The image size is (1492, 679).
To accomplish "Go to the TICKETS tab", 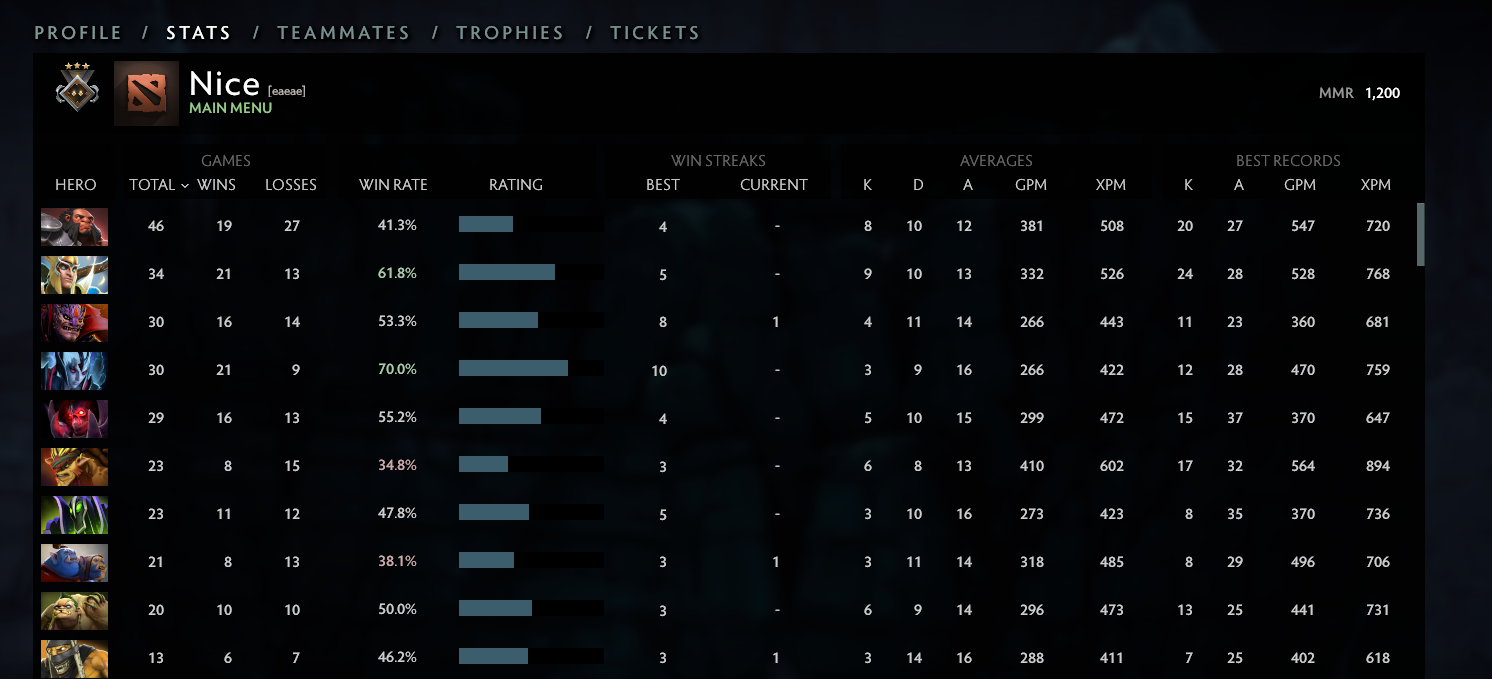I will [x=655, y=32].
